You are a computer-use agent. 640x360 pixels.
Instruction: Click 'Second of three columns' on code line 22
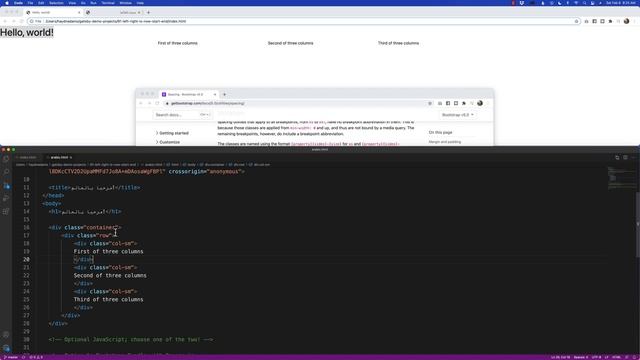tap(110, 276)
